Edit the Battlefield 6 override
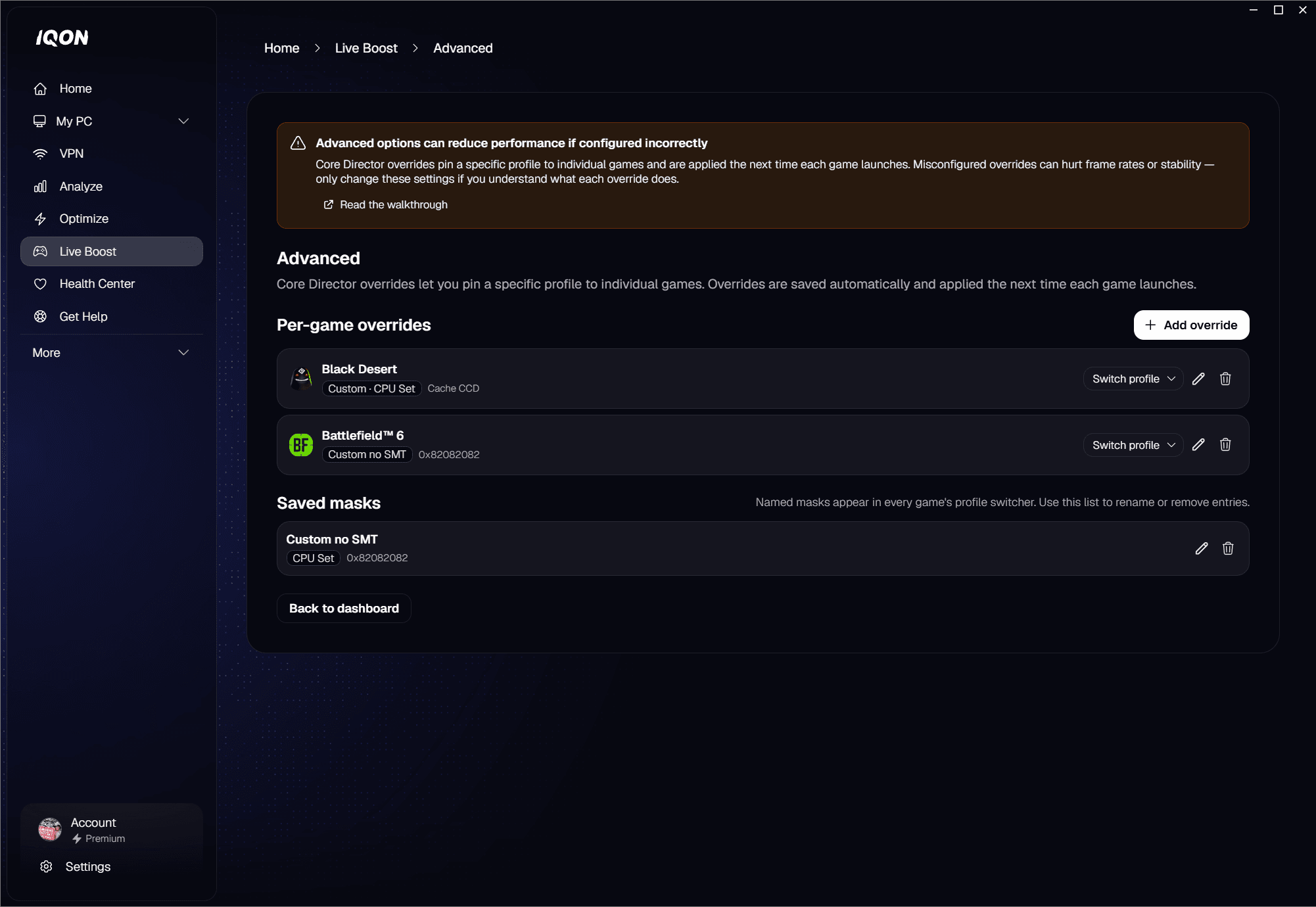 [1198, 445]
